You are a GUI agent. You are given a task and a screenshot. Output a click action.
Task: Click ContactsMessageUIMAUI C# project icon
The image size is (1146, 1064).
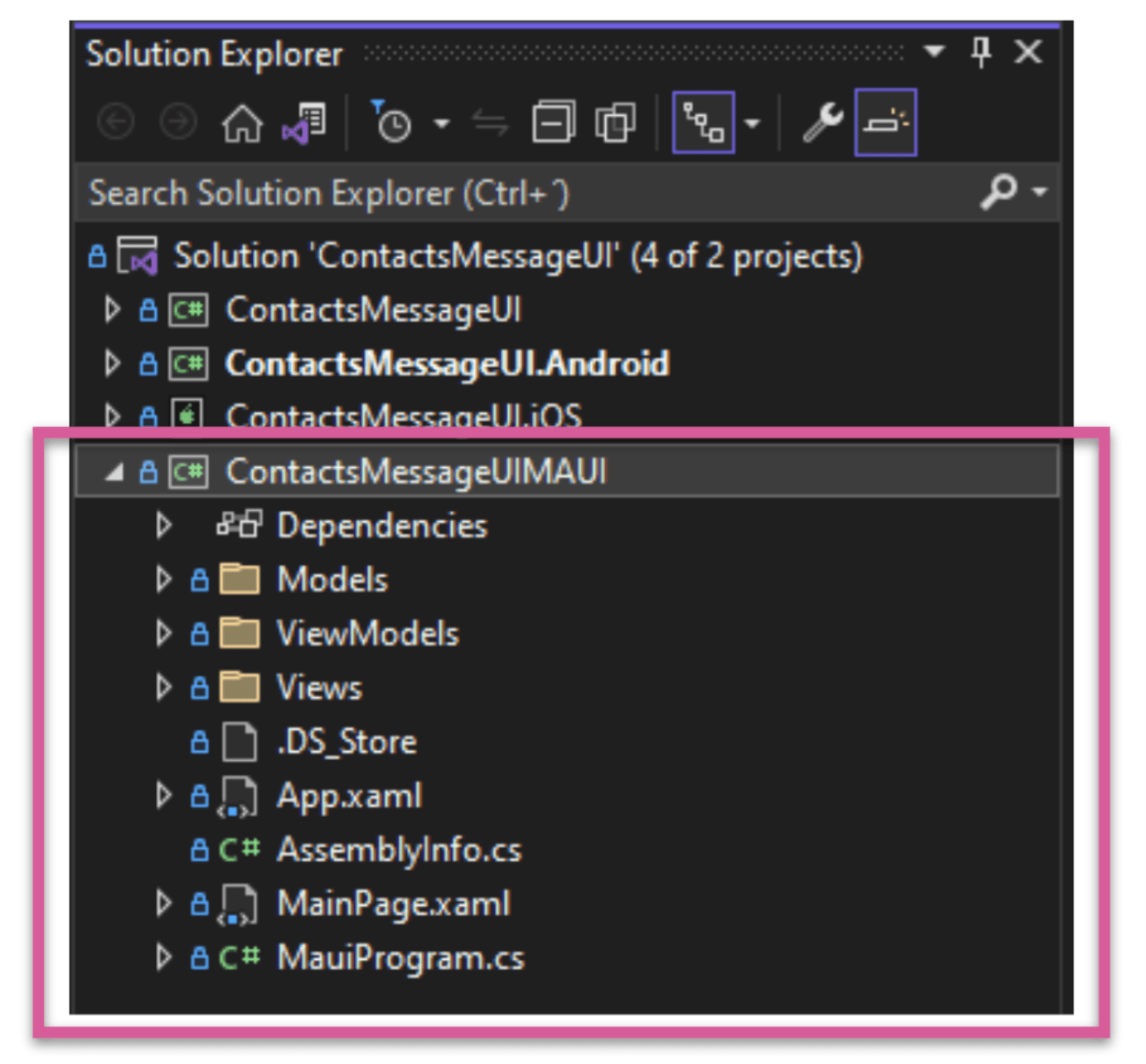pos(189,472)
